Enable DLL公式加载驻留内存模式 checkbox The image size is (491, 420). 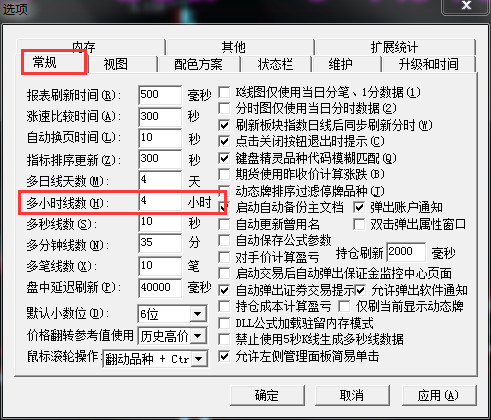pyautogui.click(x=224, y=323)
